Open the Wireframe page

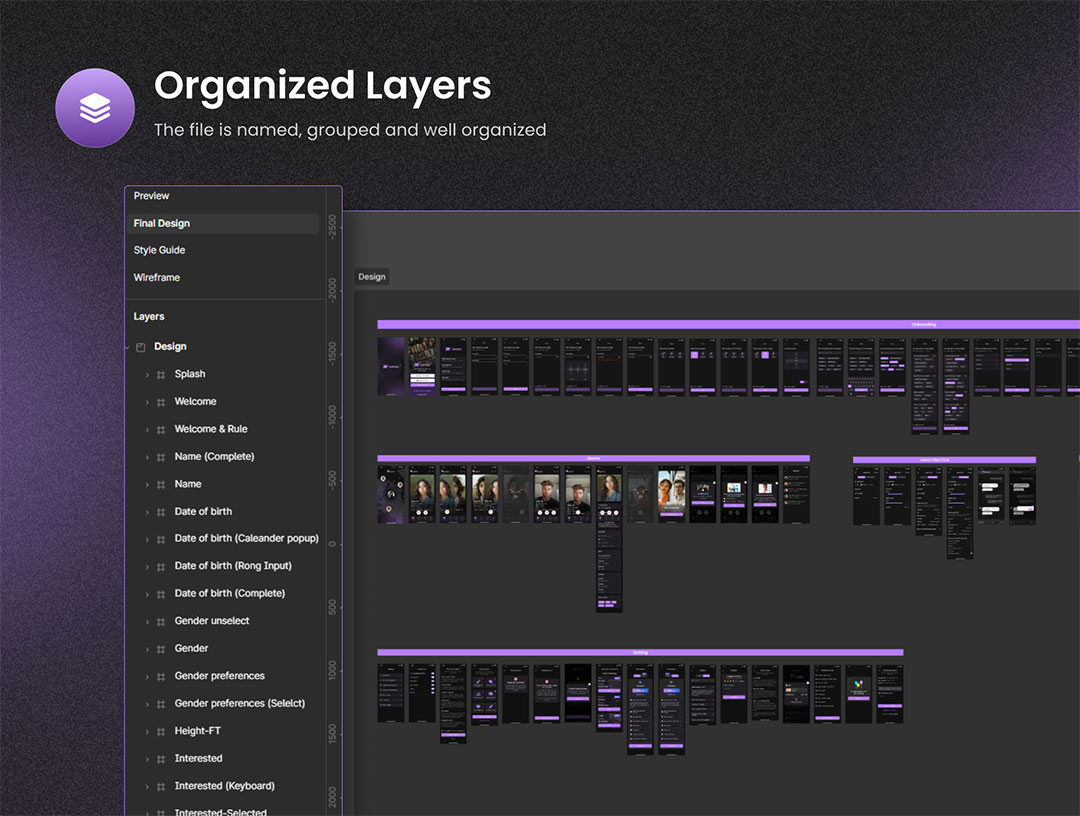click(157, 277)
